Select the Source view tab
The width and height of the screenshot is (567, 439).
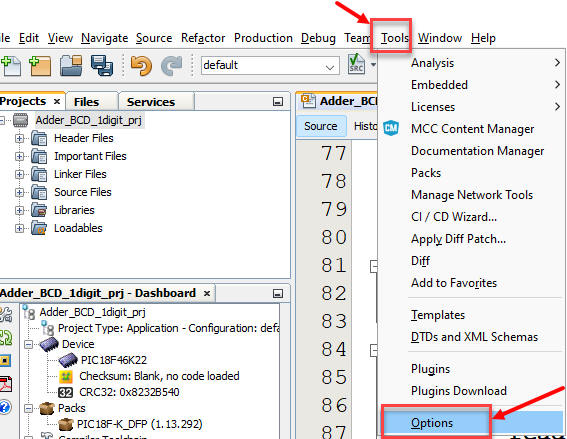tap(321, 126)
